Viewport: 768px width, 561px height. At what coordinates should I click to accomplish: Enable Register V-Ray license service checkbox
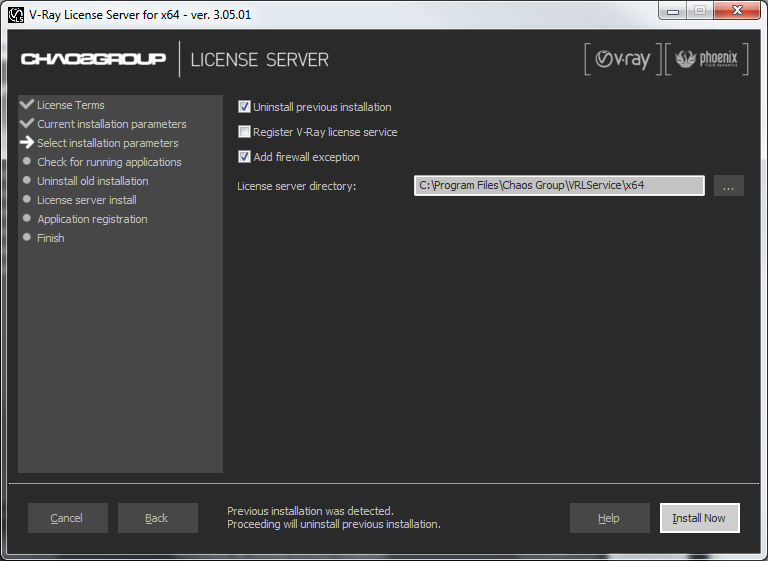[244, 131]
